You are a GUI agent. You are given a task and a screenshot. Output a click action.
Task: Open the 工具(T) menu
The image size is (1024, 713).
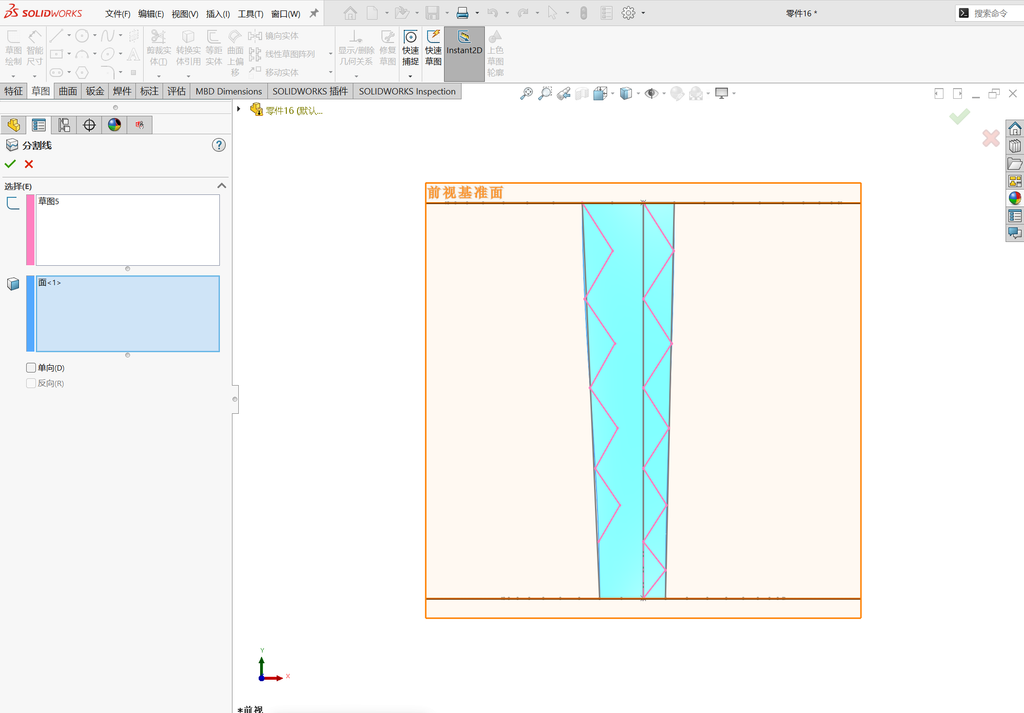[250, 14]
